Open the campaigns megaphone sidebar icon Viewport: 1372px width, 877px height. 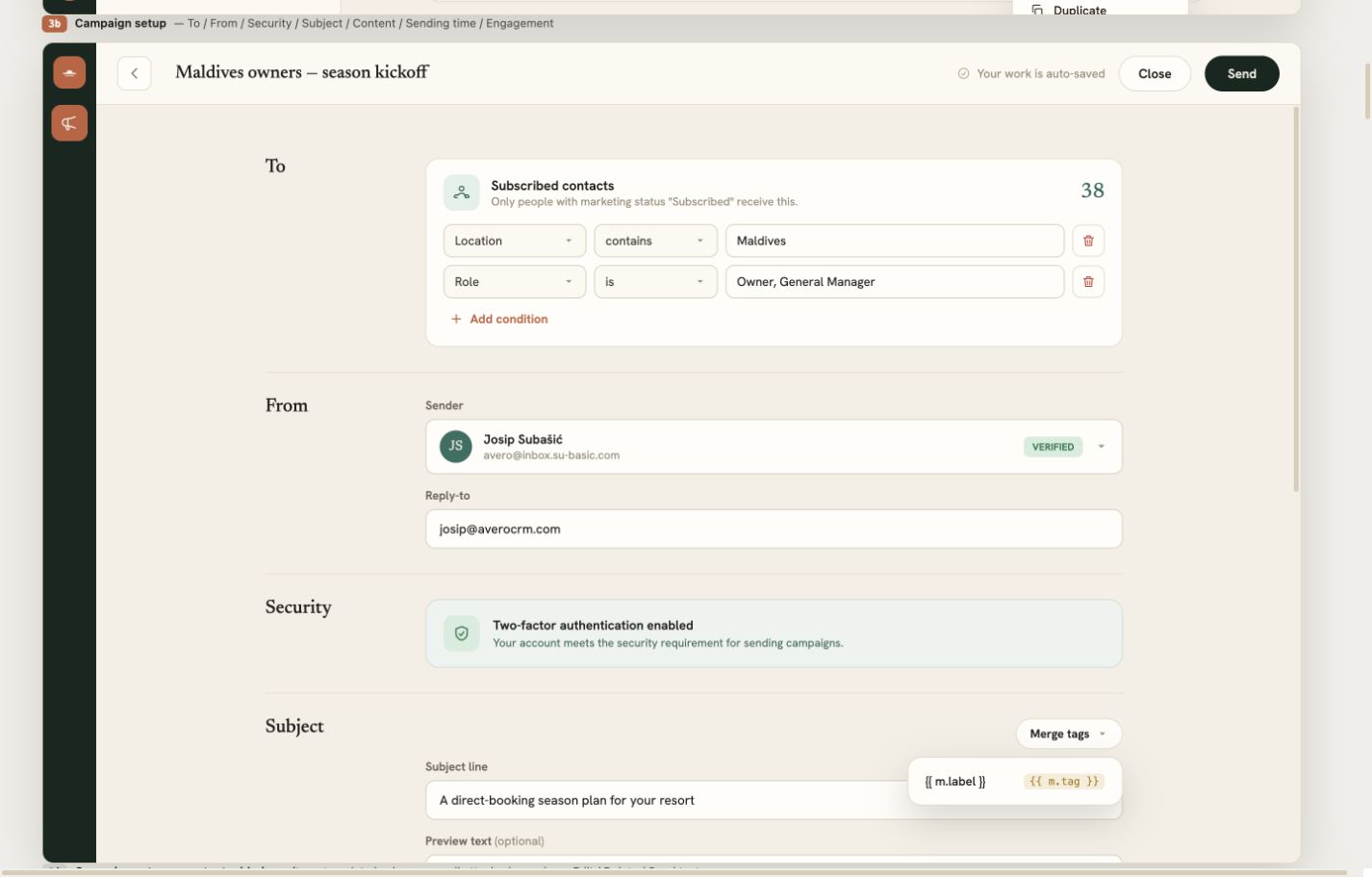coord(69,123)
